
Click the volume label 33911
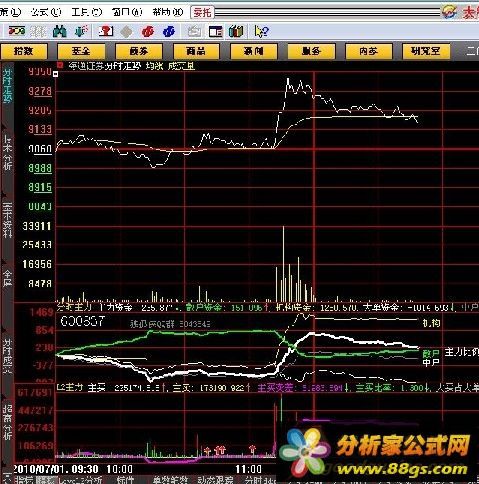tap(37, 226)
